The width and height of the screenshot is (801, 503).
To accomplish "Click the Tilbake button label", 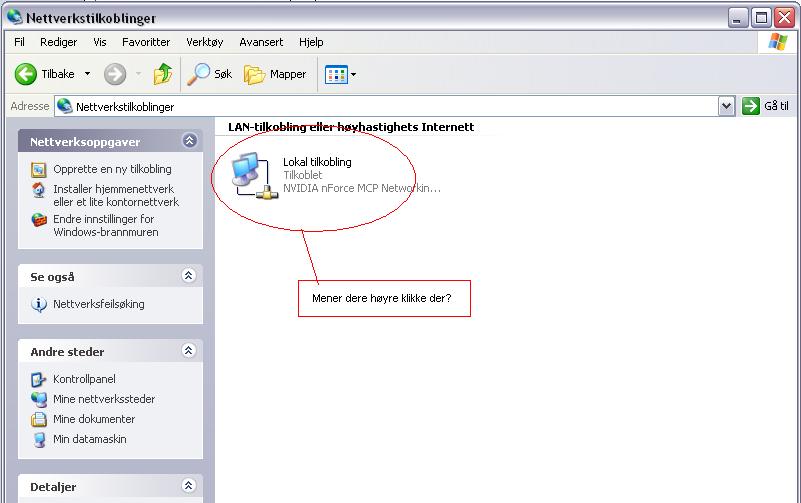I will coord(58,74).
